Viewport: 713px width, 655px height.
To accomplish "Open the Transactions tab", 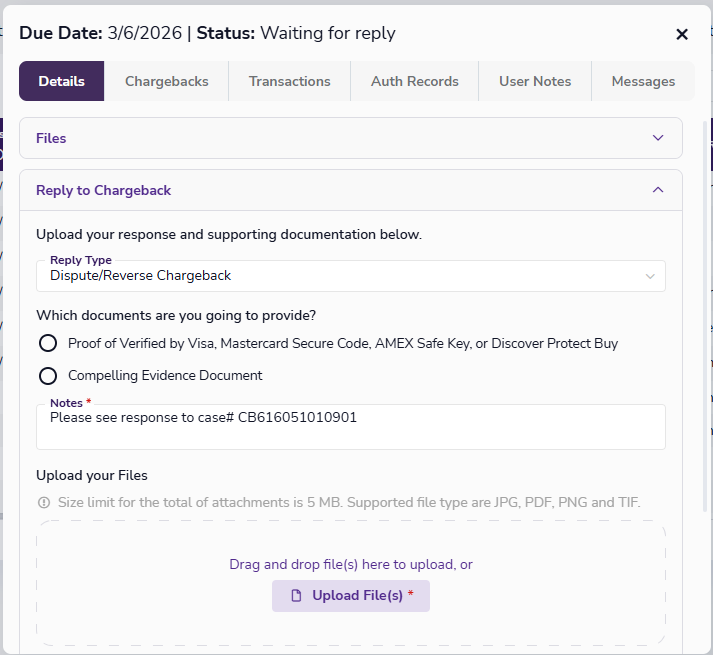I will pos(289,82).
